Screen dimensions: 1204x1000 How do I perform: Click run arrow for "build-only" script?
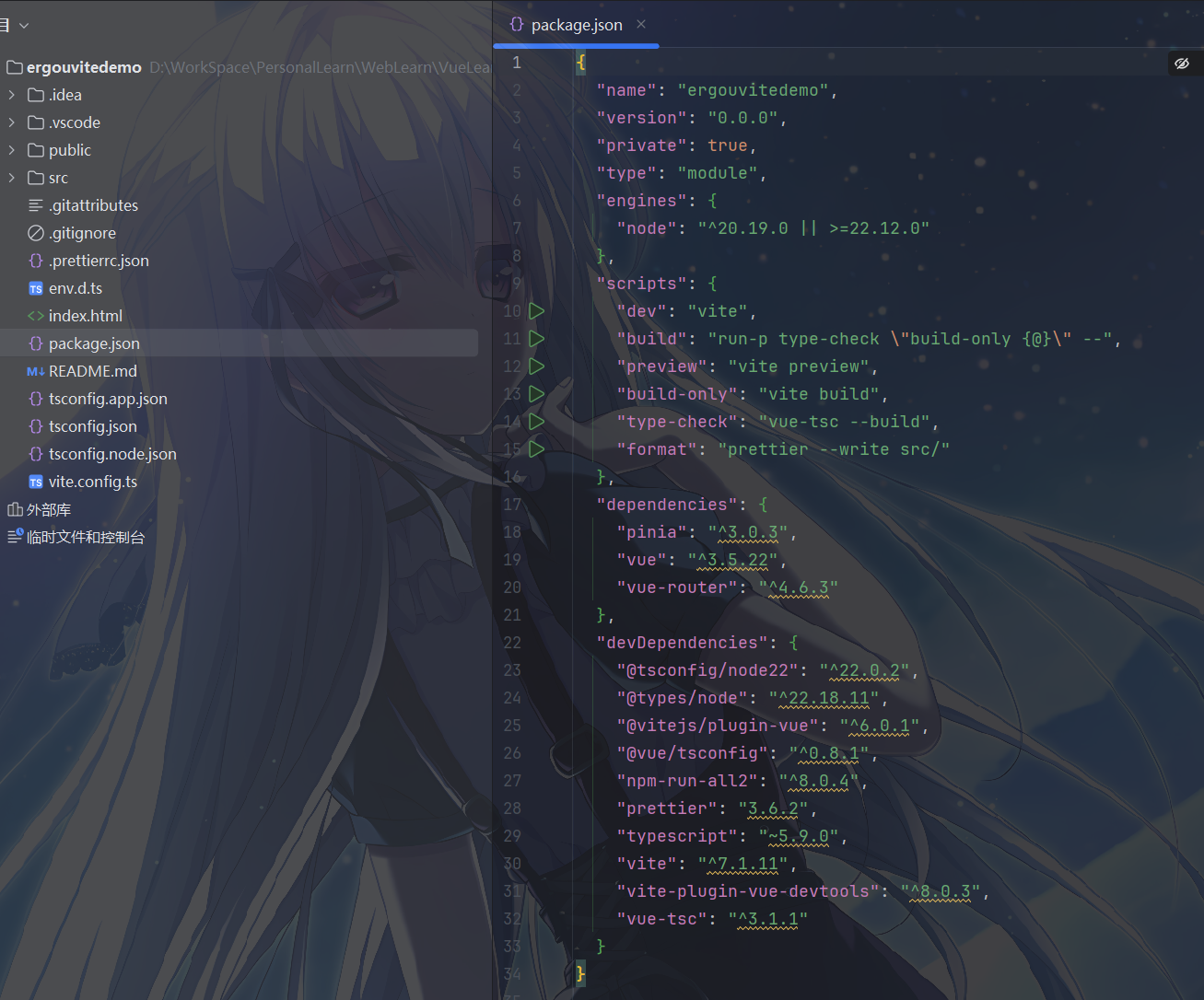[537, 394]
